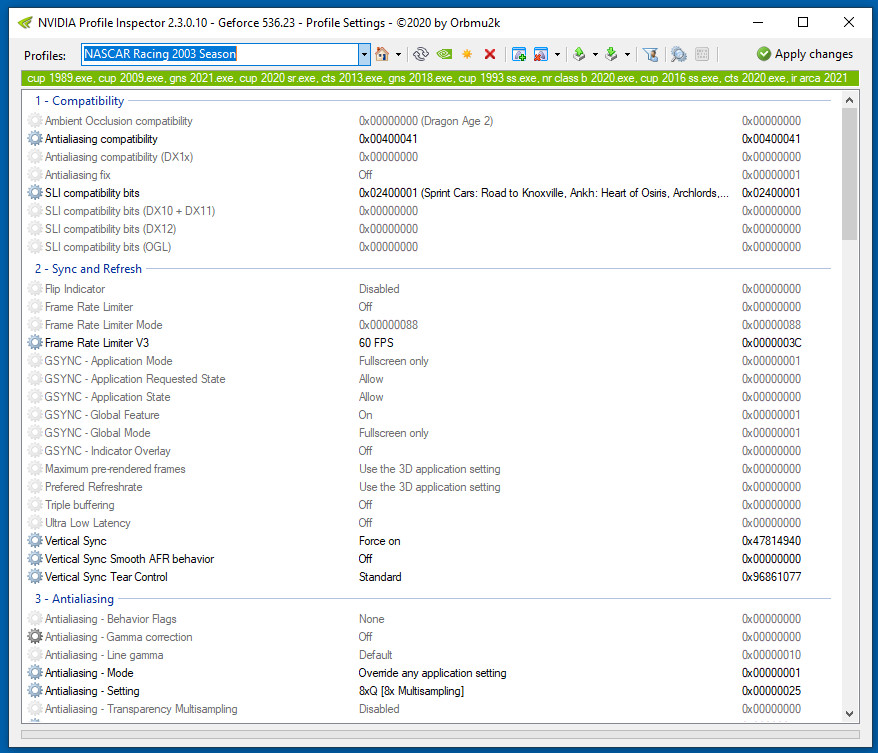Select the Antialiasing compatibility setting row
This screenshot has height=753, width=878.
pyautogui.click(x=431, y=139)
